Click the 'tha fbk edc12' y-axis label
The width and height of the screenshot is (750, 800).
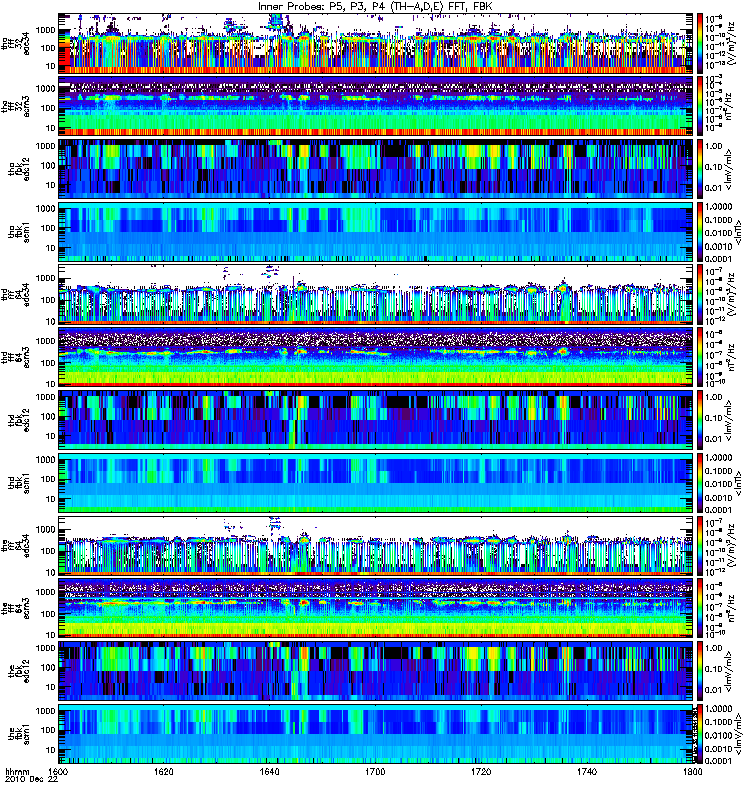coord(19,169)
